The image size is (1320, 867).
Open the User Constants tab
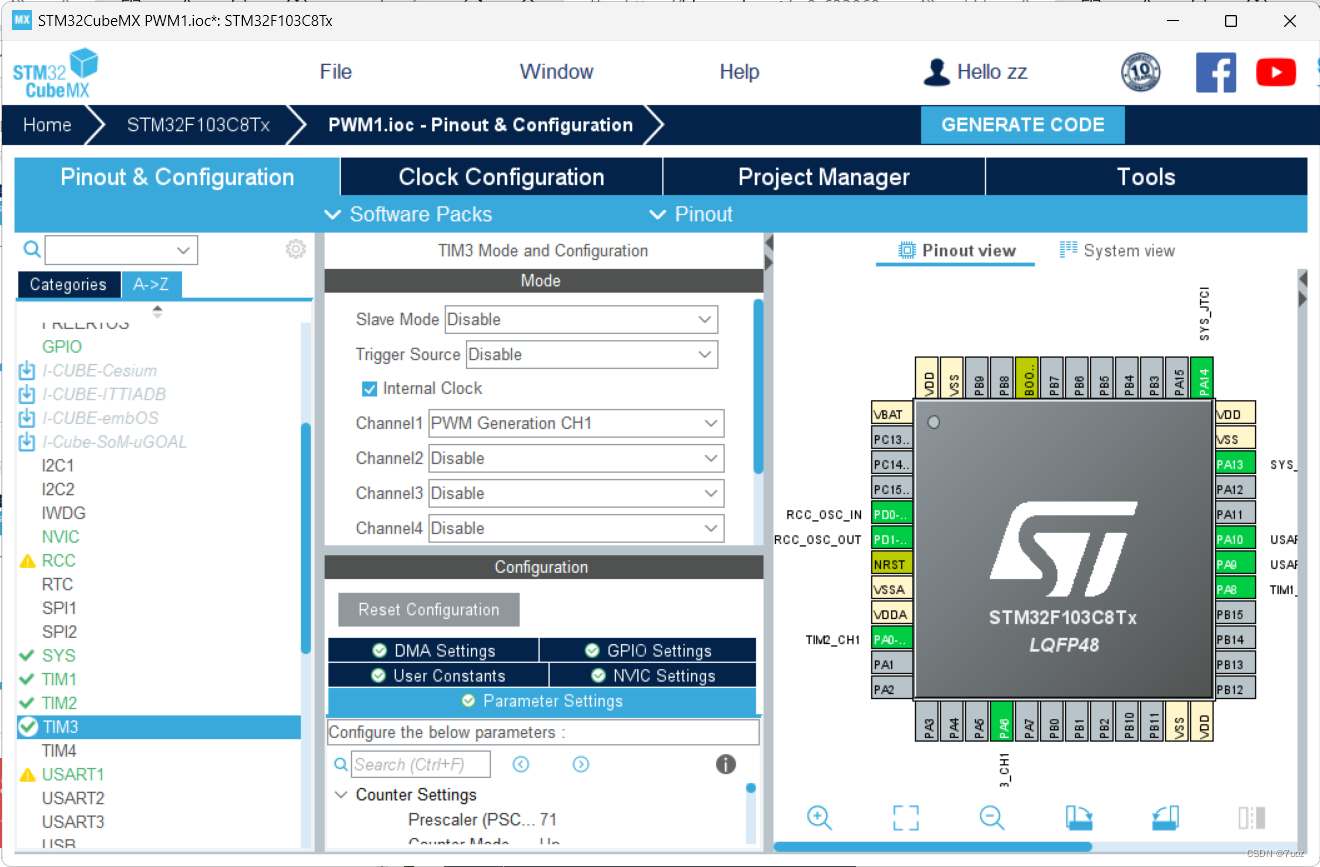[438, 676]
